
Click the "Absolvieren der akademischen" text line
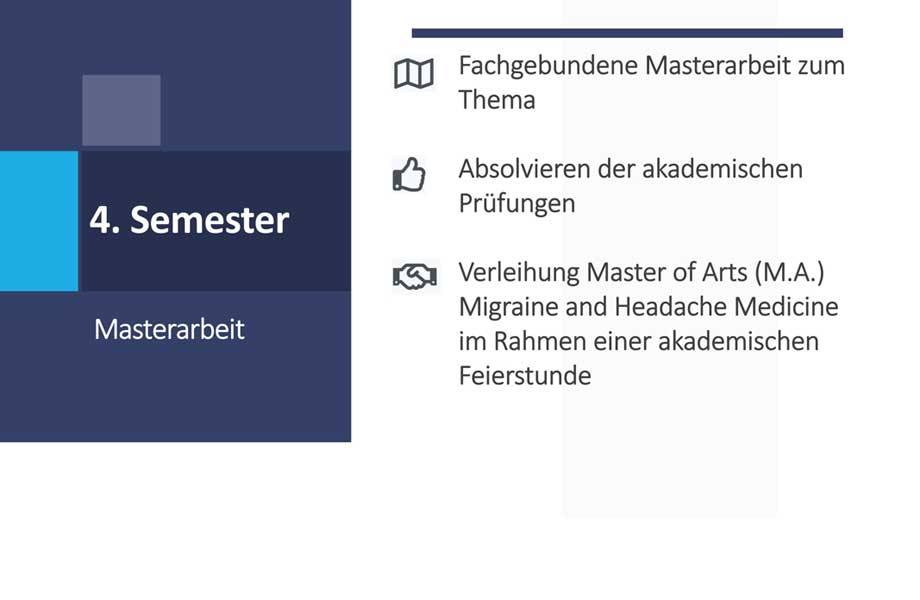(x=630, y=168)
